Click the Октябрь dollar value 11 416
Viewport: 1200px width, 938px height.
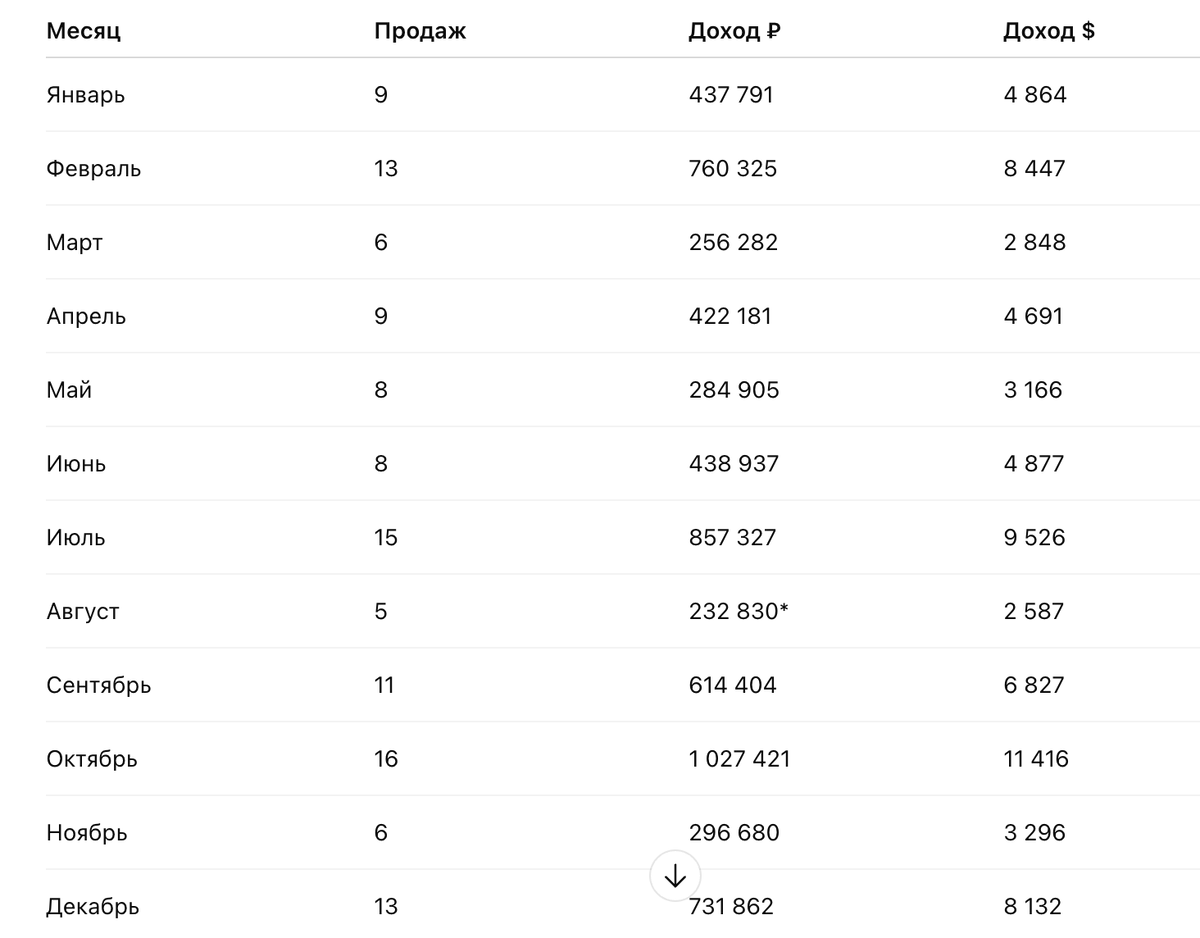[x=1036, y=759]
